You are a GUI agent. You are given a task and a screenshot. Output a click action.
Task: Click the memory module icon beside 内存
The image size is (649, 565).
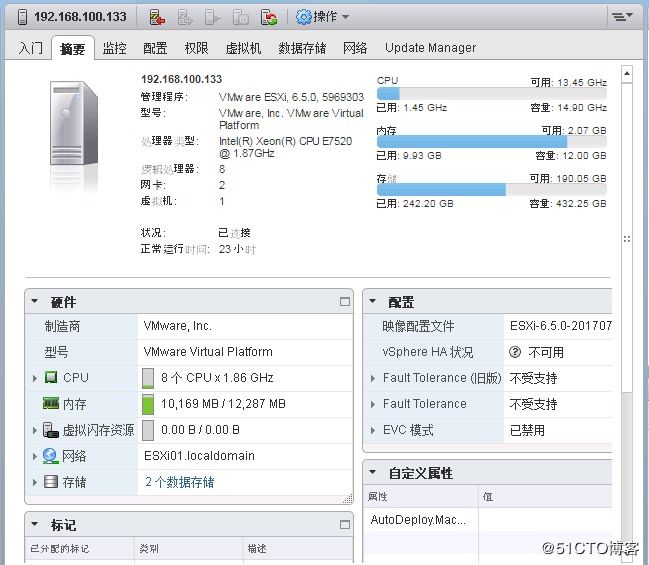point(51,403)
